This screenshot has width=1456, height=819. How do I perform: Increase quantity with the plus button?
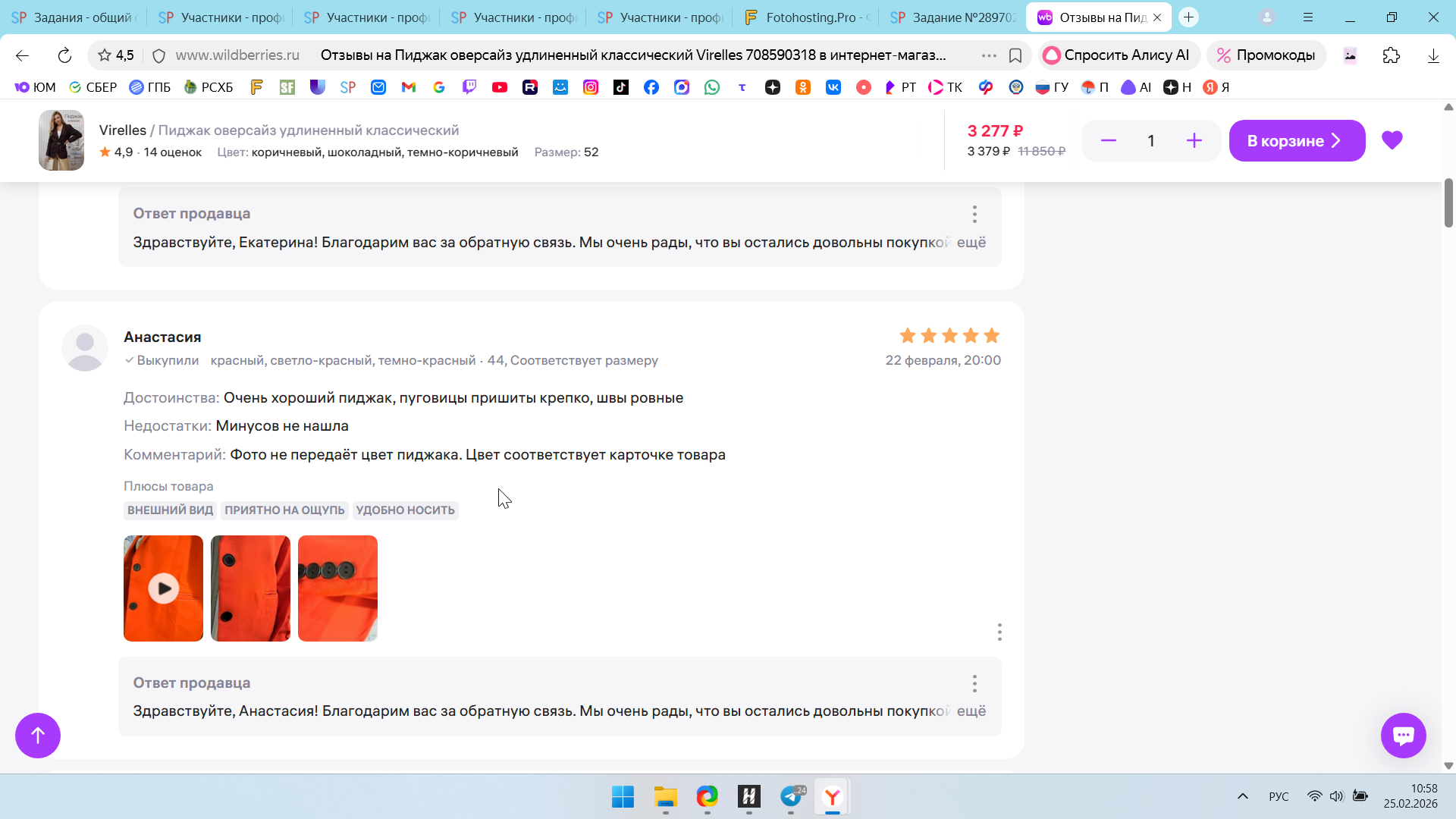tap(1194, 140)
